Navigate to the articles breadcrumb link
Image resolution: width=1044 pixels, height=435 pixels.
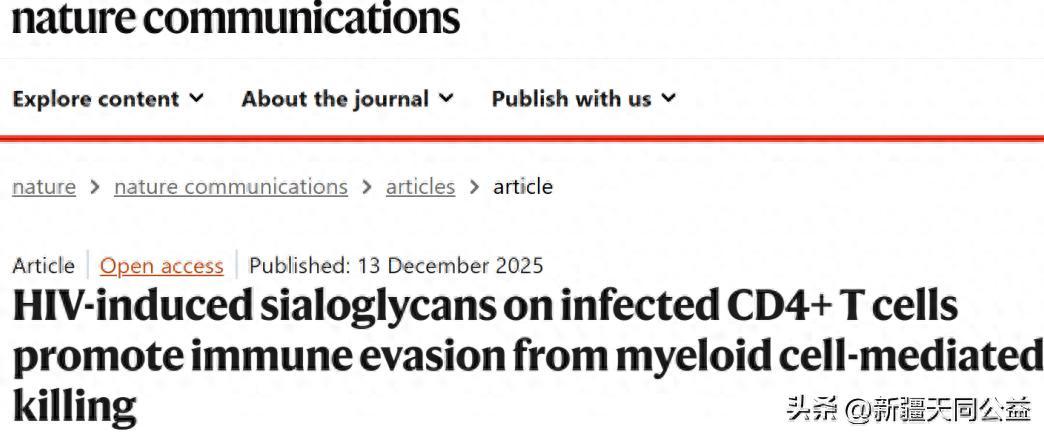tap(420, 187)
